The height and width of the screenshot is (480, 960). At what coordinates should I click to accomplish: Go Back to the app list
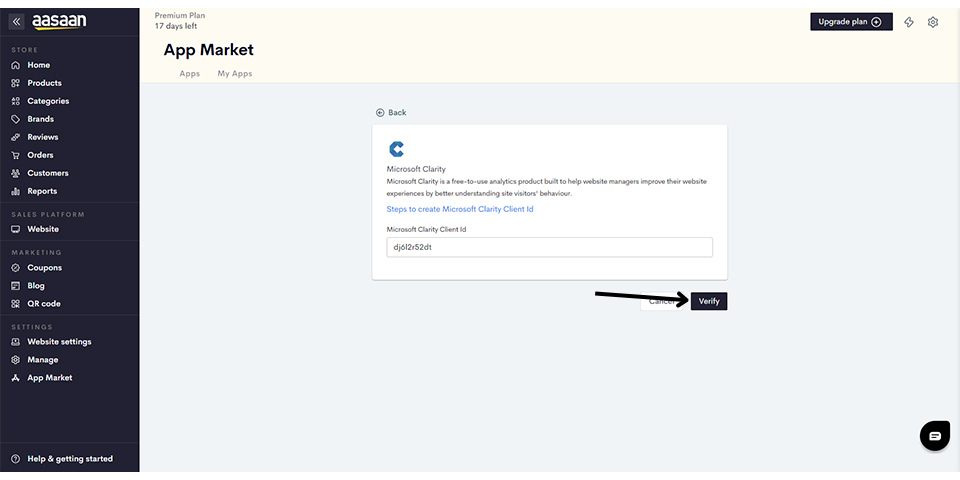[391, 113]
